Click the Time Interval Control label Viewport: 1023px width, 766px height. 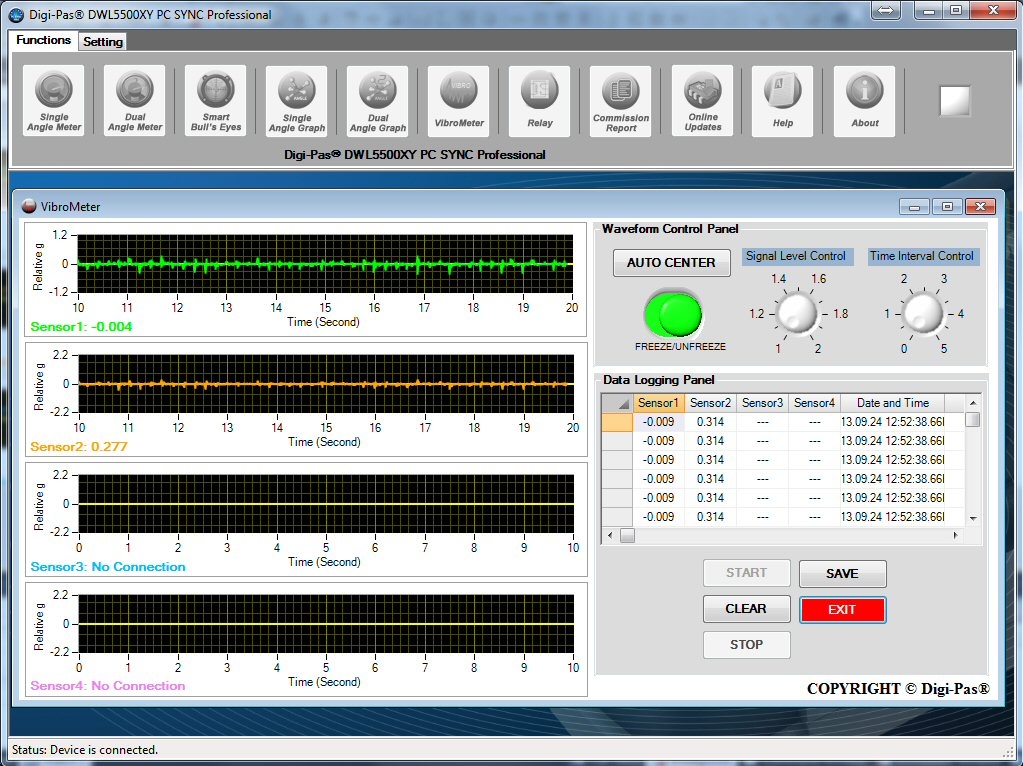pyautogui.click(x=922, y=256)
